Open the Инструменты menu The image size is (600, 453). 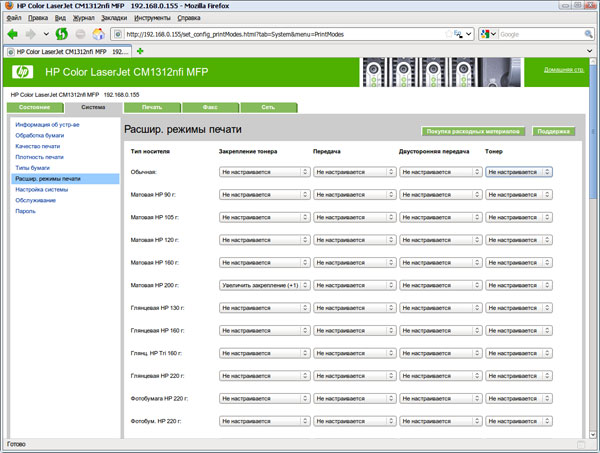pos(152,18)
